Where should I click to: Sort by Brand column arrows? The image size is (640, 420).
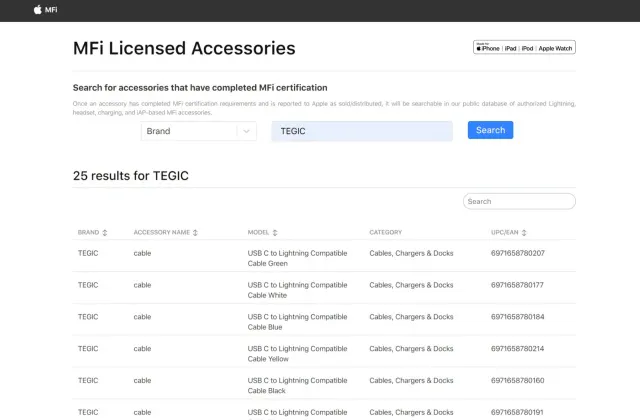click(105, 233)
